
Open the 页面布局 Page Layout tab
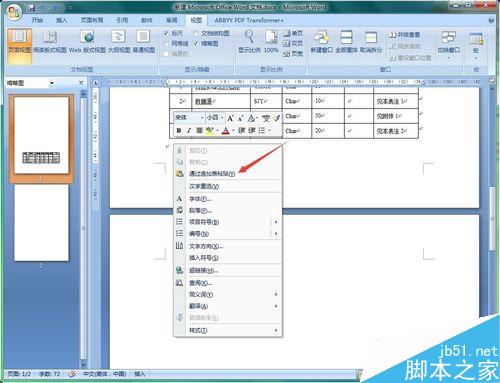point(92,20)
